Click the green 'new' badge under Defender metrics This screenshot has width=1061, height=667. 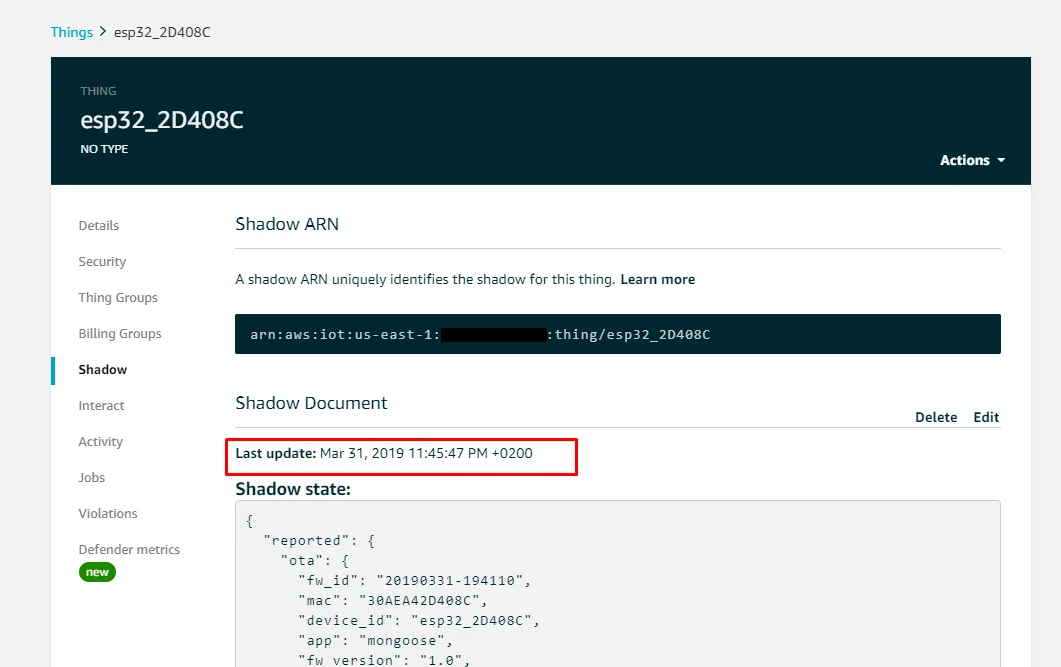(x=98, y=572)
